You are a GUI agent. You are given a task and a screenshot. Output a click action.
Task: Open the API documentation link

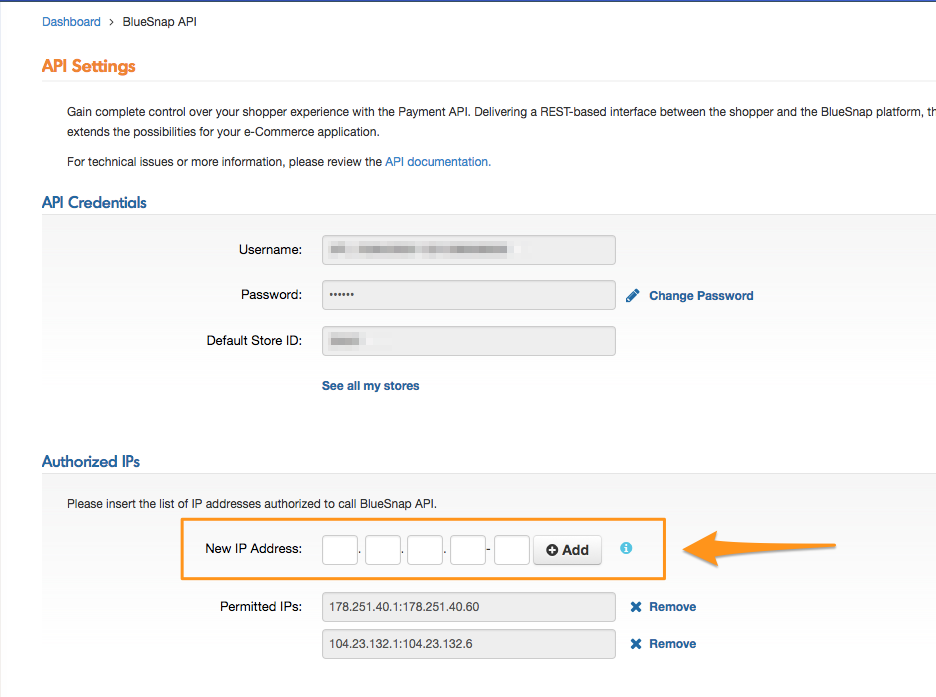438,162
